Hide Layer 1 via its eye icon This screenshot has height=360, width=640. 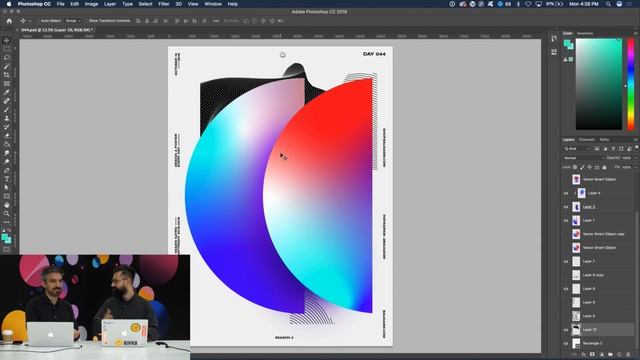click(x=566, y=220)
